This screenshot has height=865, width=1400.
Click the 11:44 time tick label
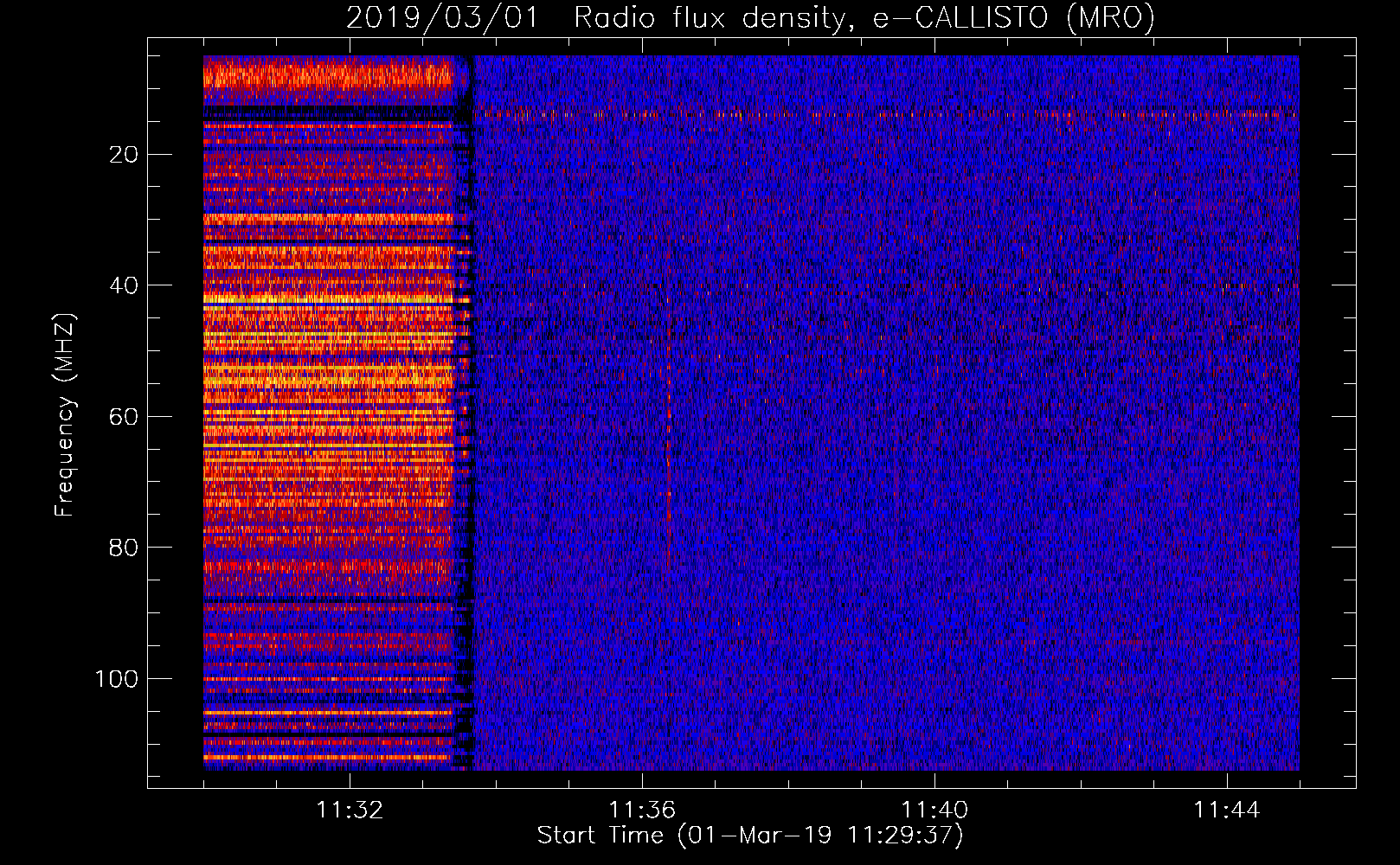(1227, 811)
